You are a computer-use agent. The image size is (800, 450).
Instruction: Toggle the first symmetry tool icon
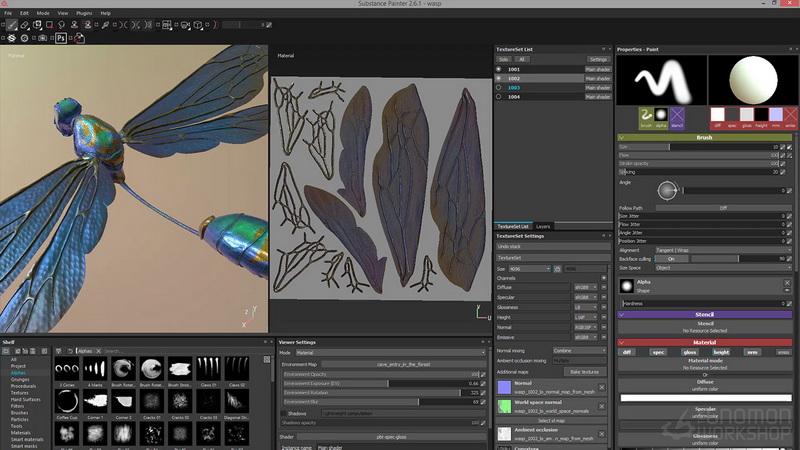click(x=125, y=24)
